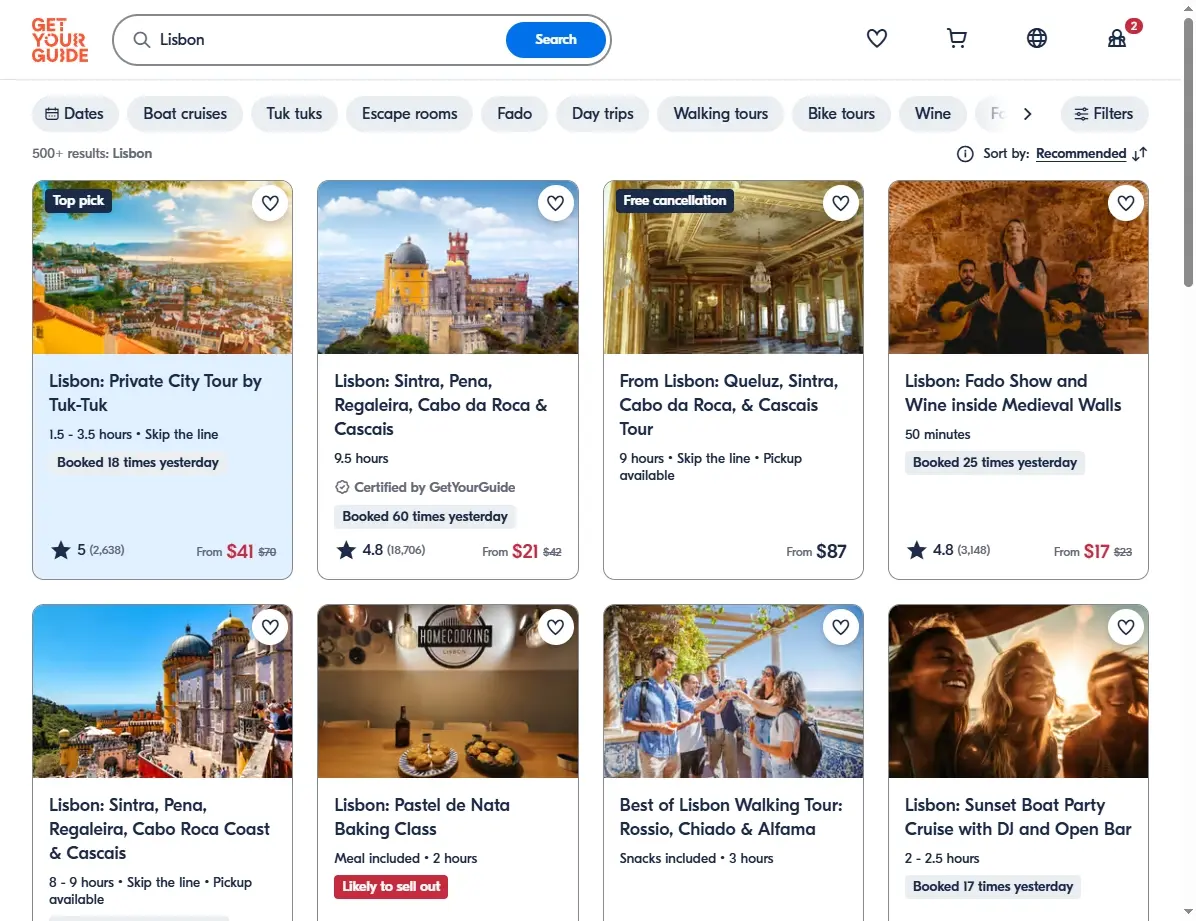Open the shopping cart icon
This screenshot has width=1196, height=921.
click(956, 38)
